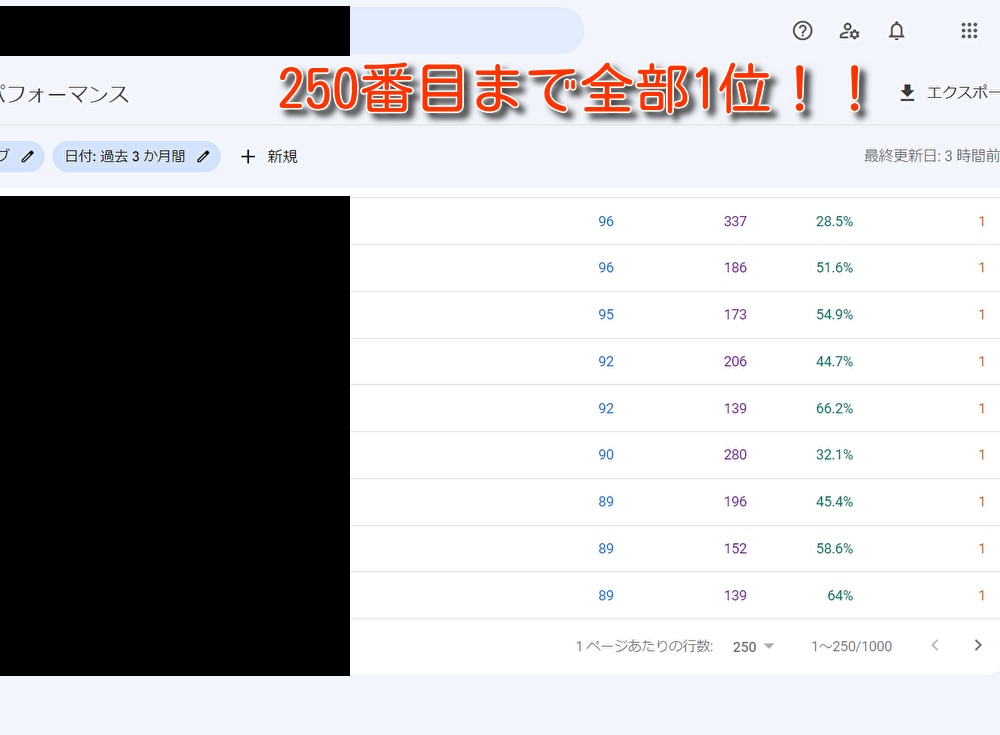Viewport: 1000px width, 735px height.
Task: Click the 新規 add filter button
Action: coord(268,156)
